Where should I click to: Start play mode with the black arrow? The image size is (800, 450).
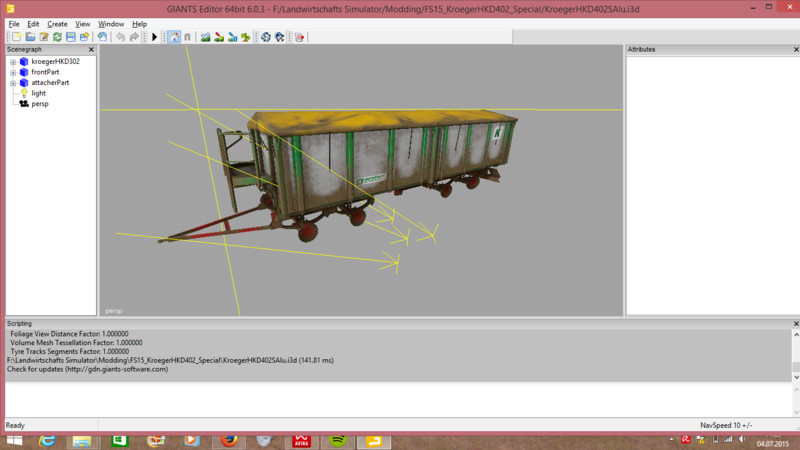155,37
